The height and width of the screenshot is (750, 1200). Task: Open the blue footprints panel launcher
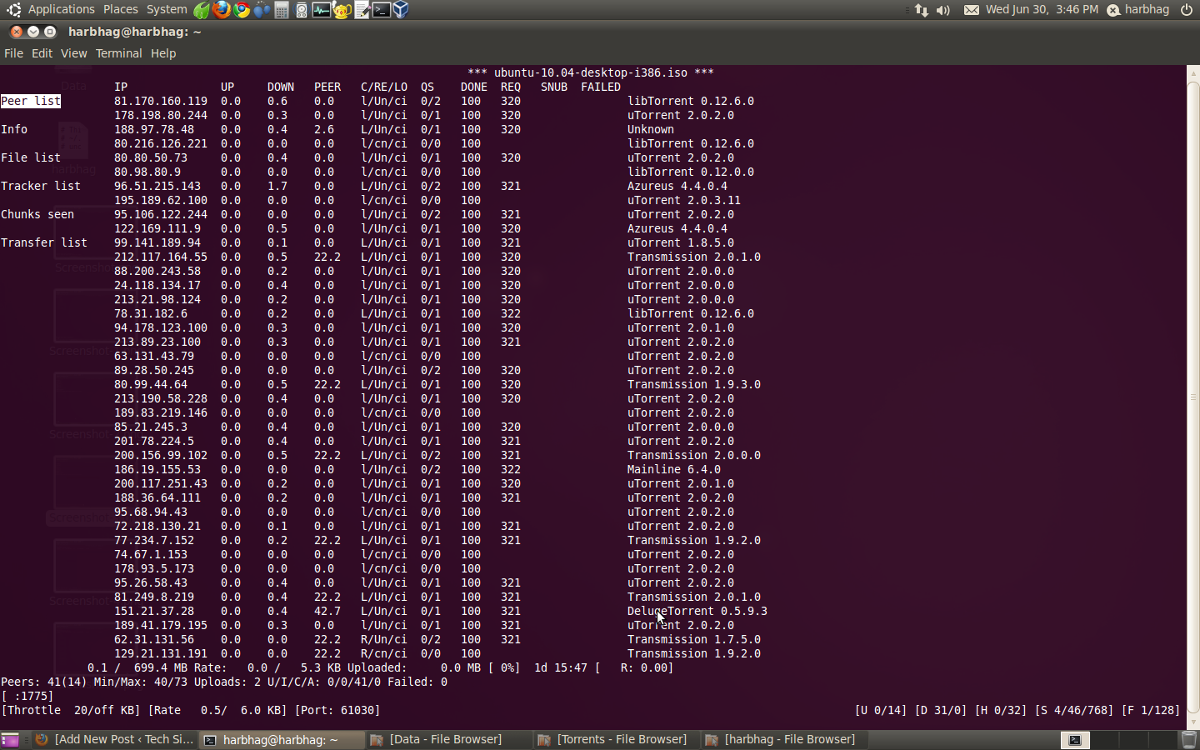262,10
